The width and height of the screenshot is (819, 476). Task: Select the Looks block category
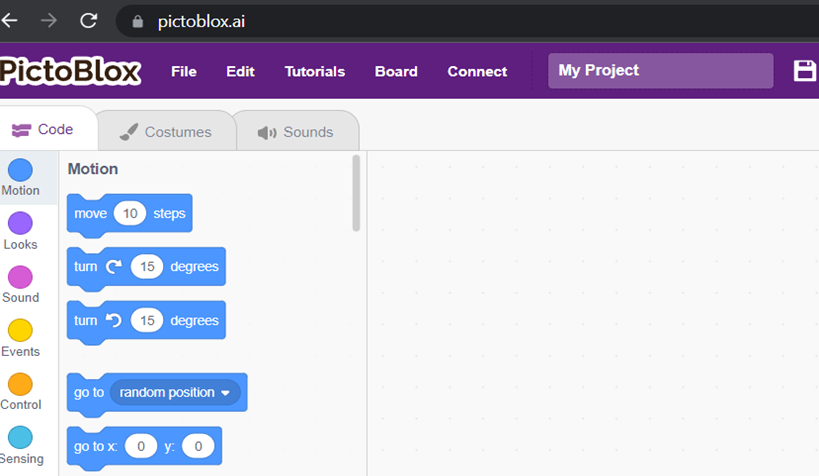pos(21,231)
